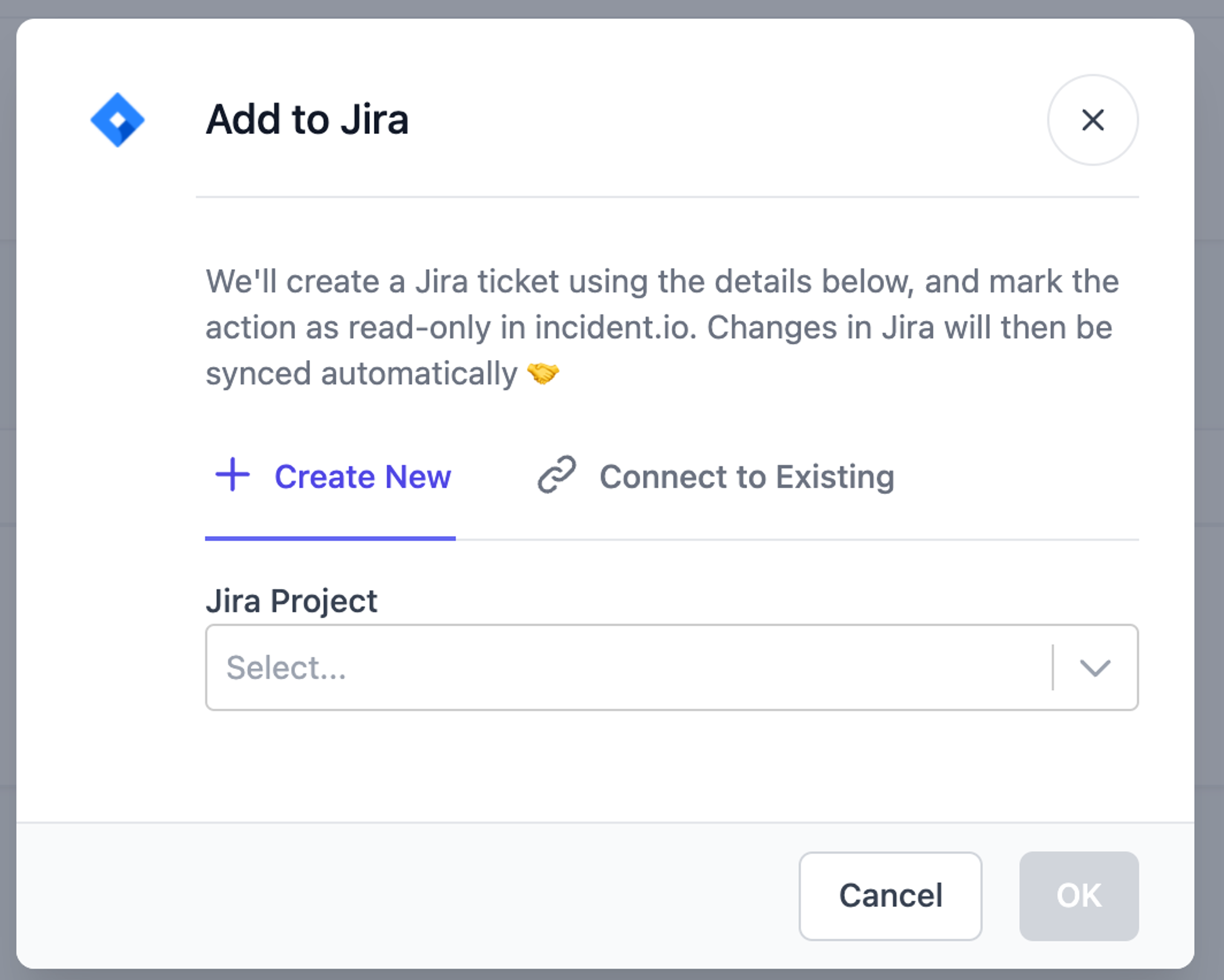Click the plus icon beside Create New

[x=232, y=475]
